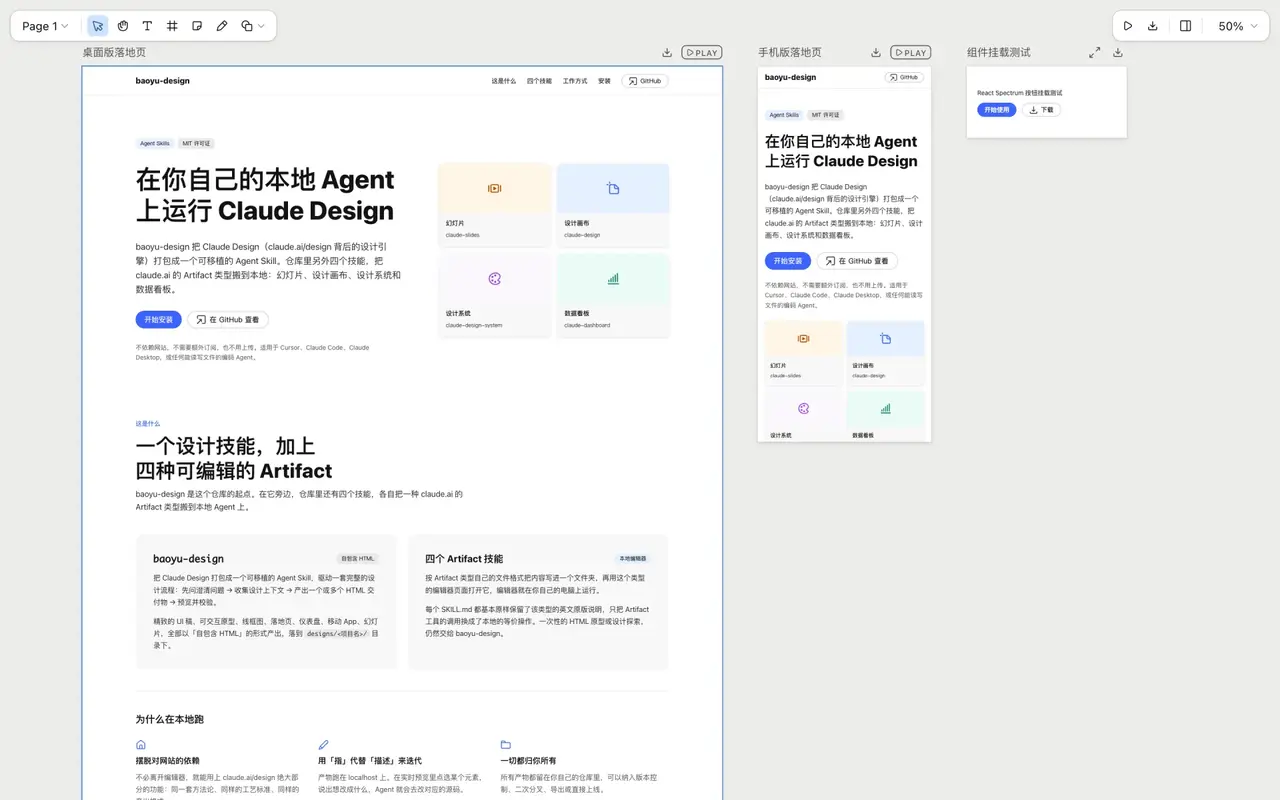Viewport: 1280px width, 800px height.
Task: Download the 手机版落地页 frame
Action: pos(876,53)
